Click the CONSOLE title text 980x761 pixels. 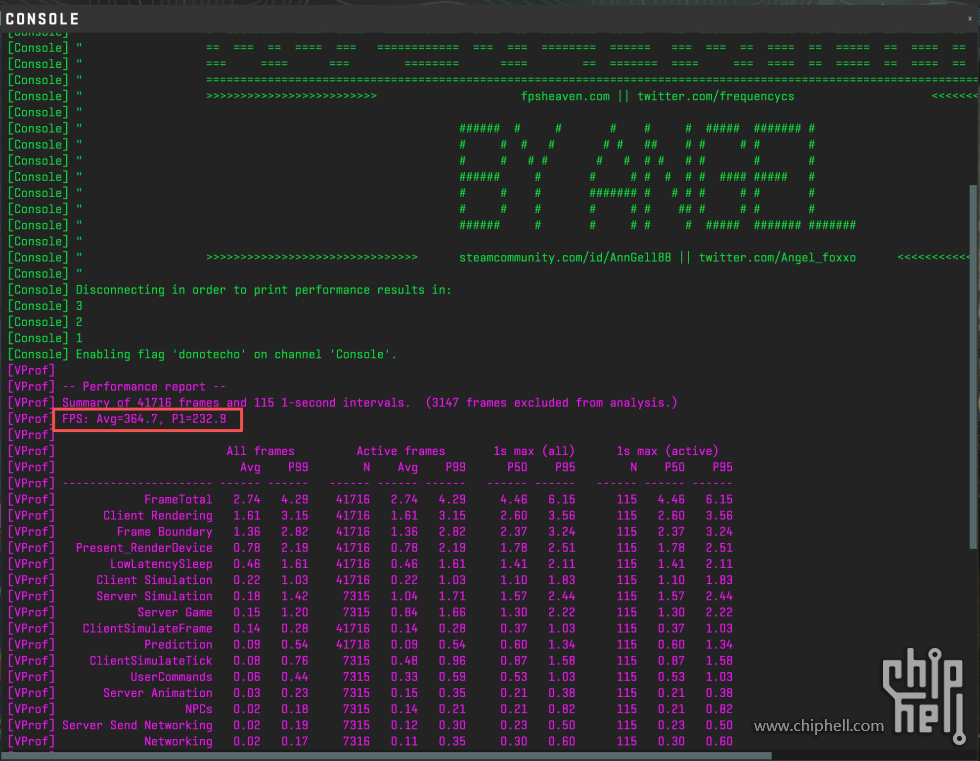pos(42,18)
